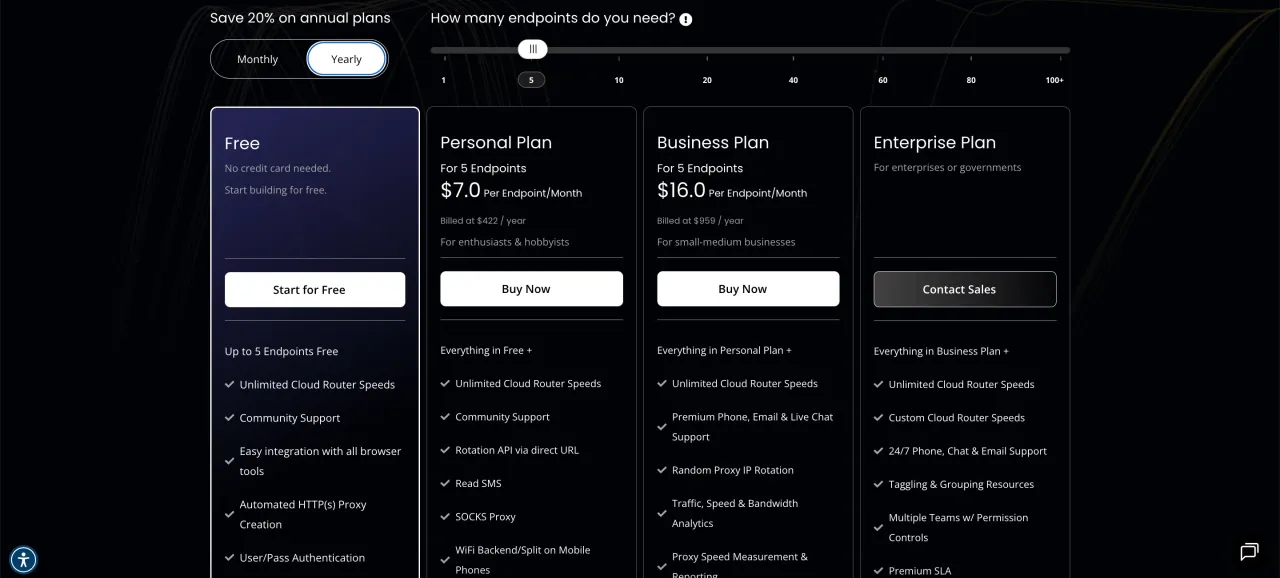
Task: Click checkmark beside Premium SLA
Action: click(878, 571)
